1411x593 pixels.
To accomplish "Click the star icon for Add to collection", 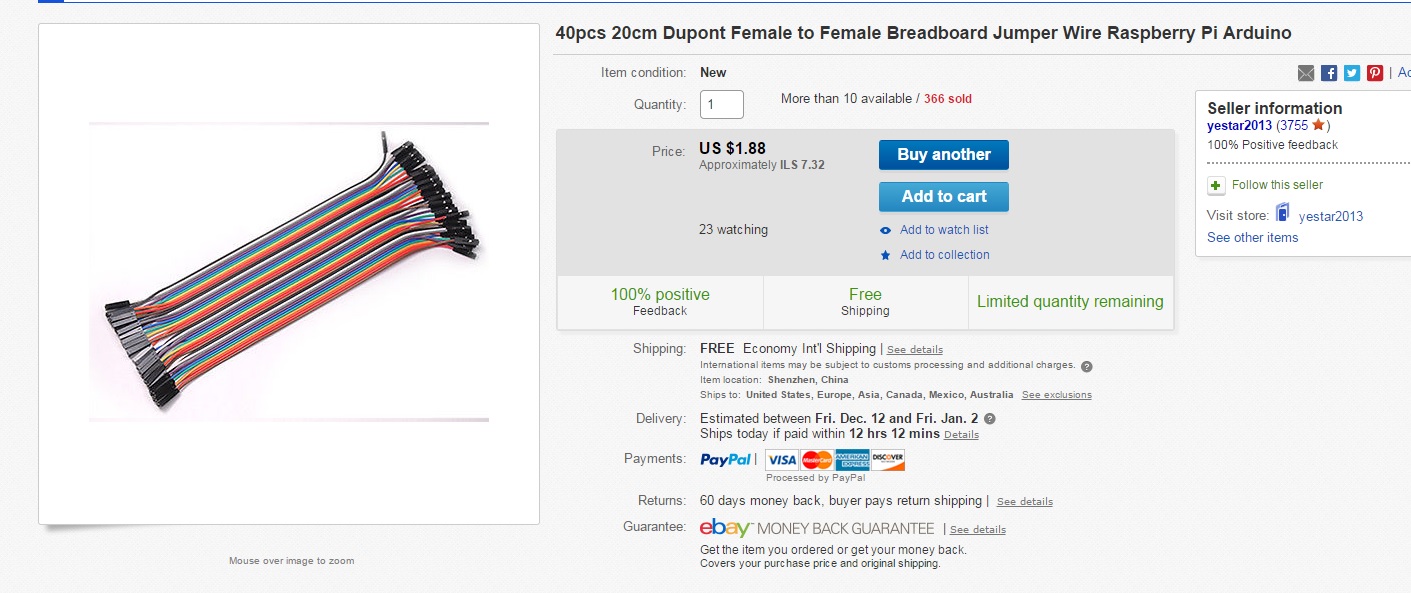I will click(x=885, y=255).
